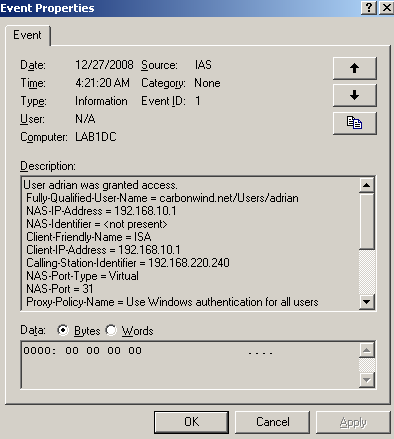Click the Client-IP-Address line
This screenshot has width=394, height=439.
[103, 250]
